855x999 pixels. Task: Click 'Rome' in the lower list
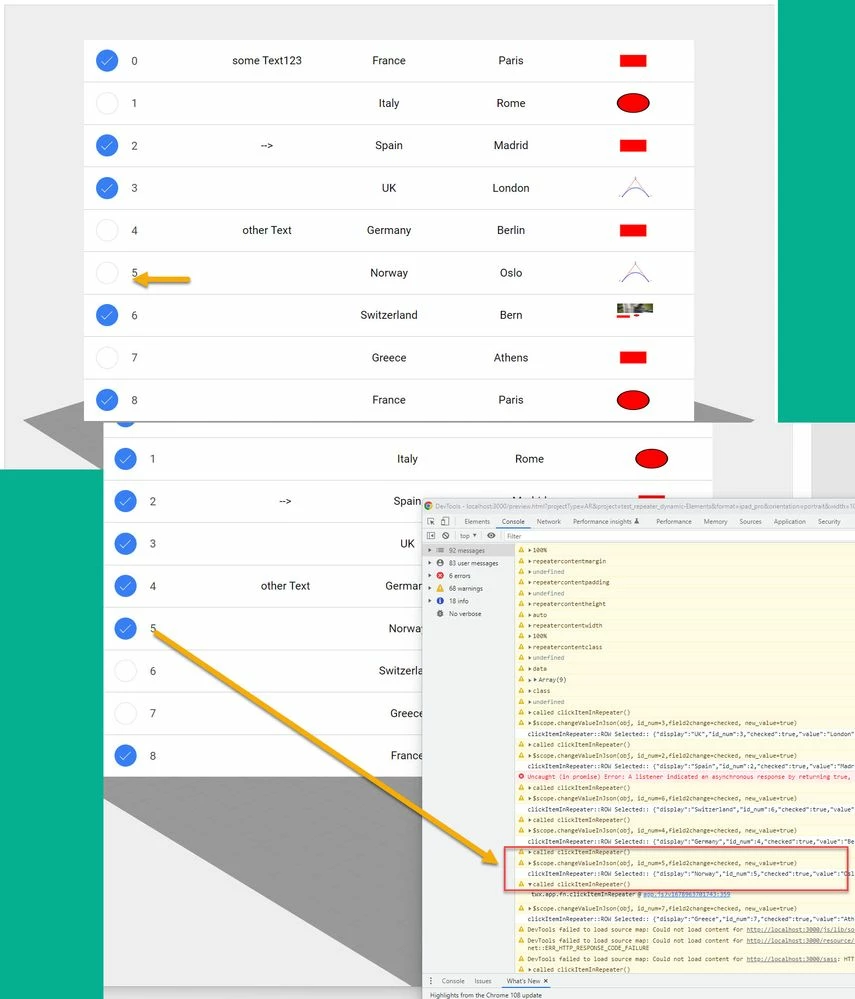point(529,459)
